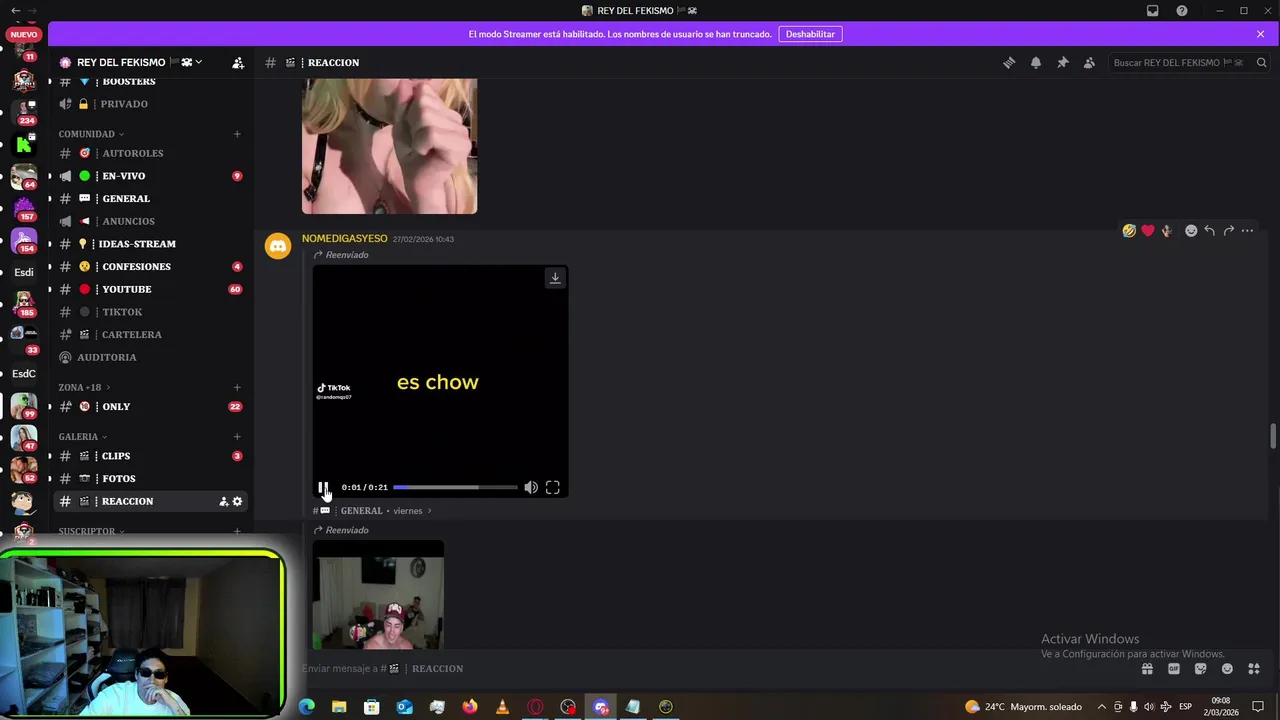Open Firefox from the taskbar
Viewport: 1280px width, 720px height.
470,707
